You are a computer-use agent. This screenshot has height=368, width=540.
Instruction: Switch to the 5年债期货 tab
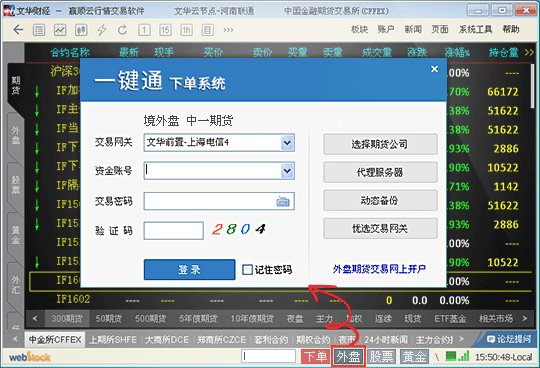click(x=198, y=319)
